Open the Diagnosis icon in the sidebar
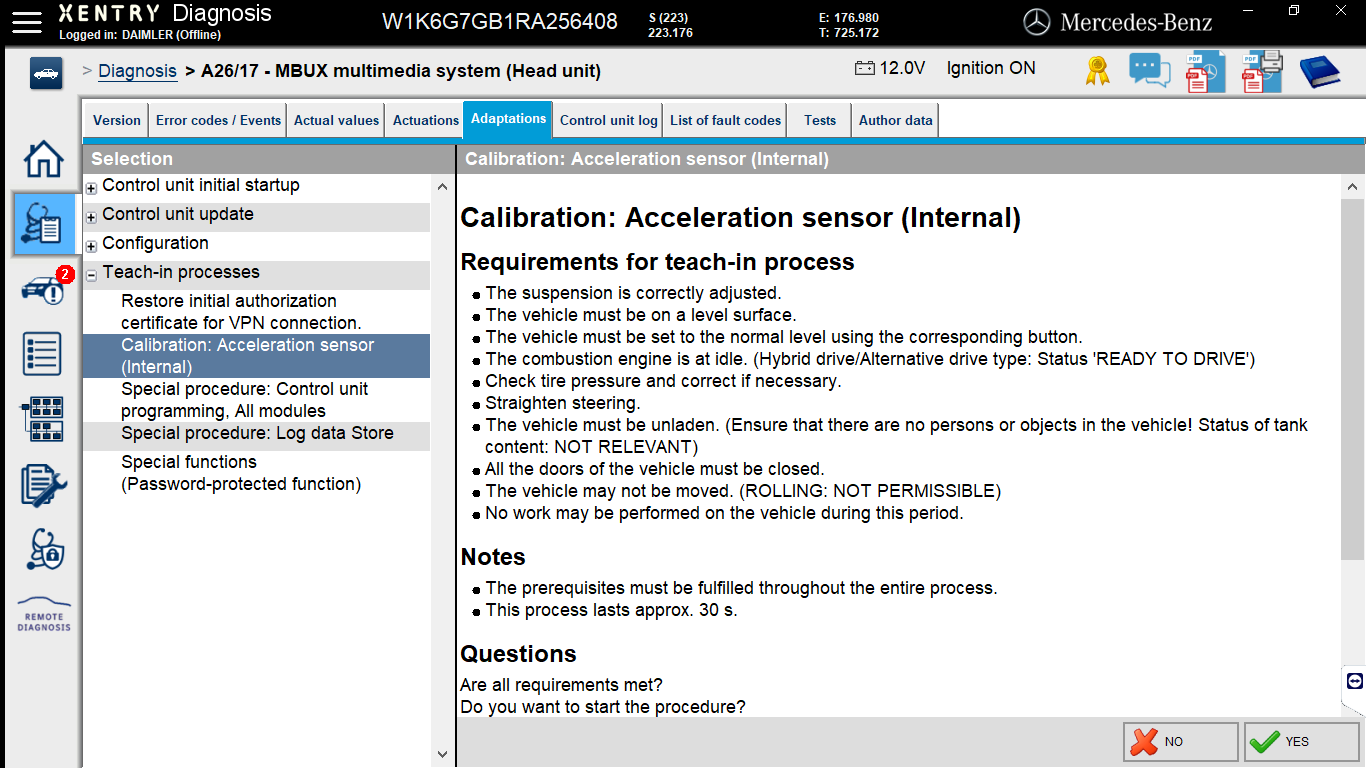The width and height of the screenshot is (1366, 768). pos(44,224)
